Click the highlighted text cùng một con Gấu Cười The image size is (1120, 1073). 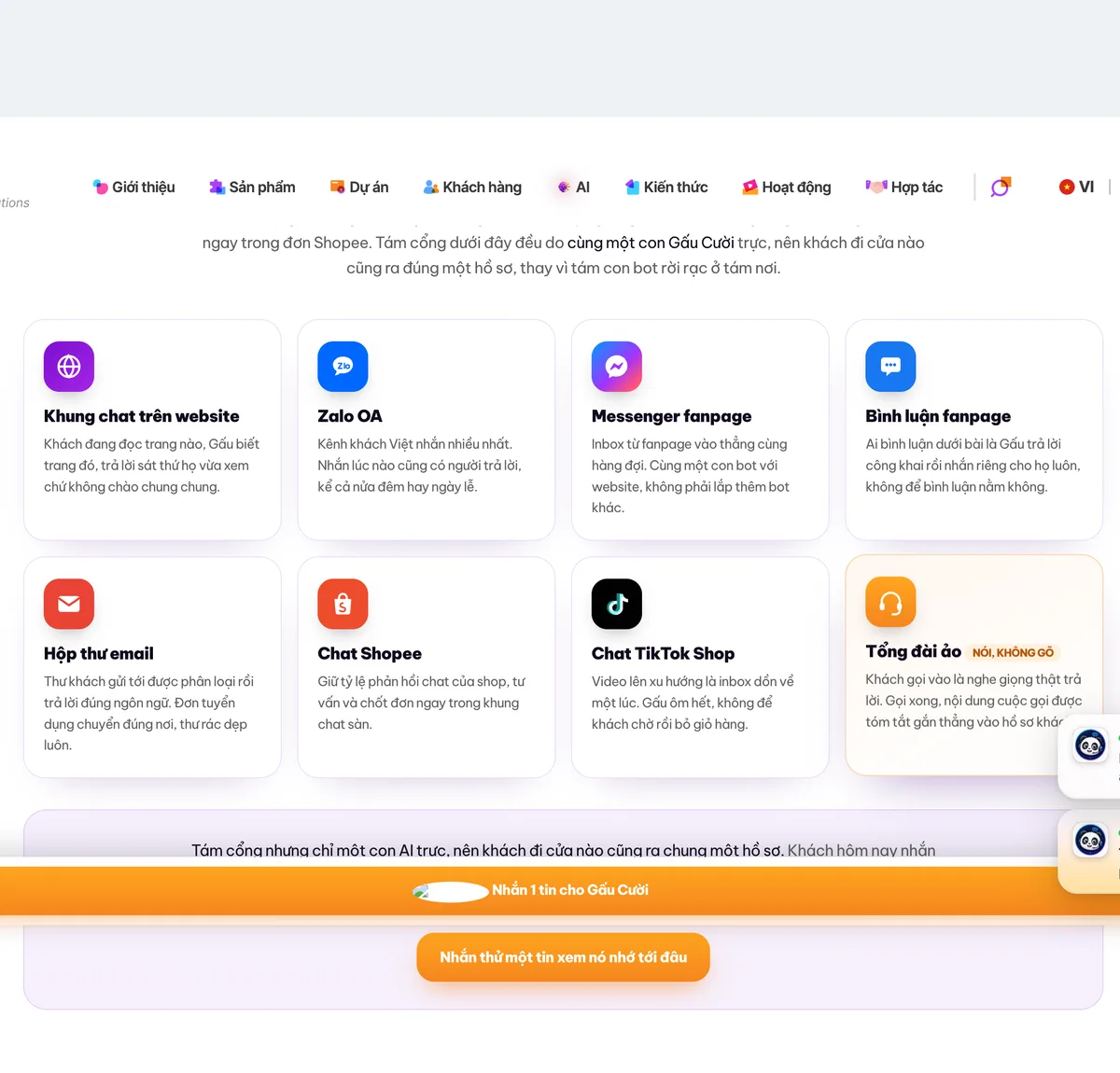(651, 243)
